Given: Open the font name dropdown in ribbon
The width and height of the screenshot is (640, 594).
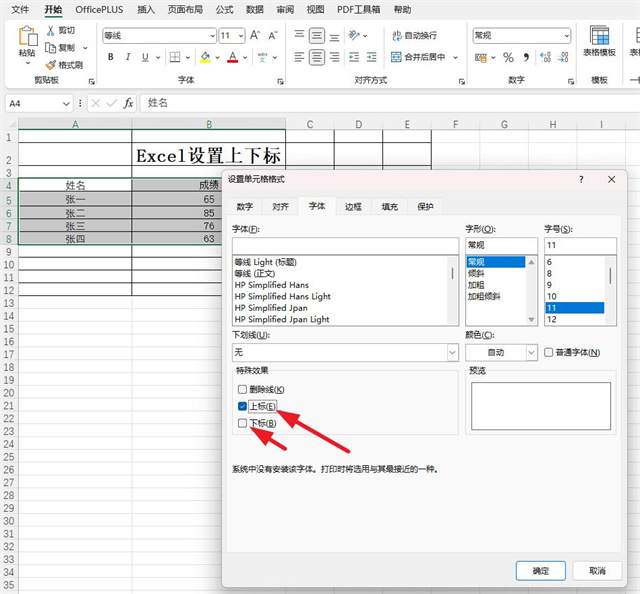Looking at the screenshot, I should 212,36.
